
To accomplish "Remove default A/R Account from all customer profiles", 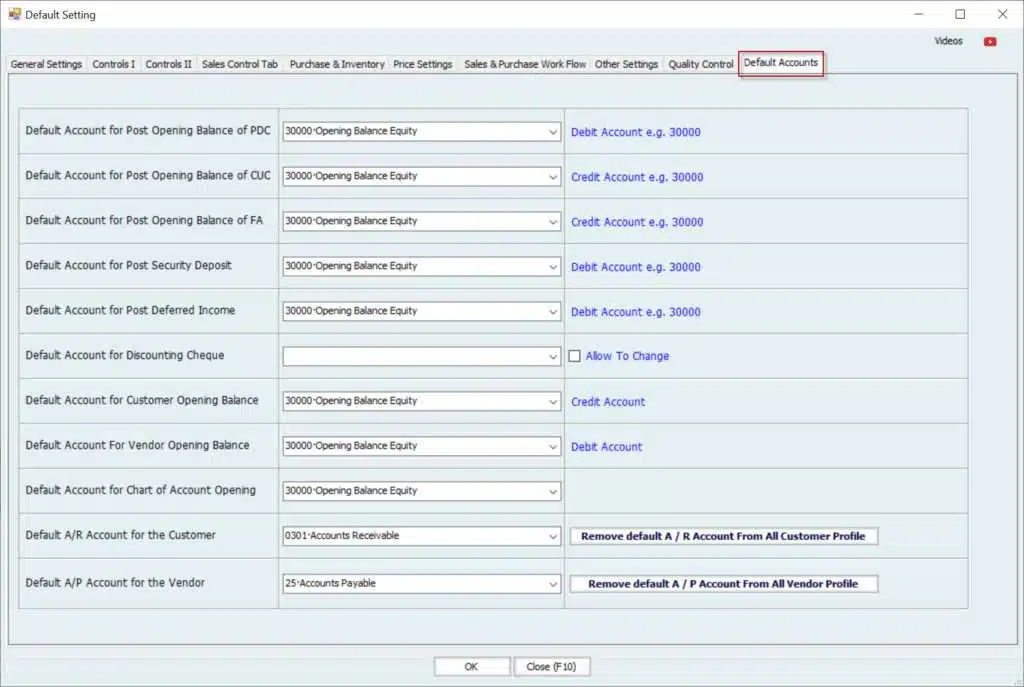I will (723, 536).
